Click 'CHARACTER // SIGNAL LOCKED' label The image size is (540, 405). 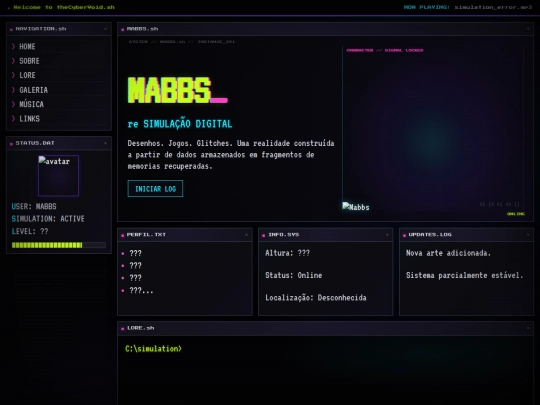click(x=385, y=50)
